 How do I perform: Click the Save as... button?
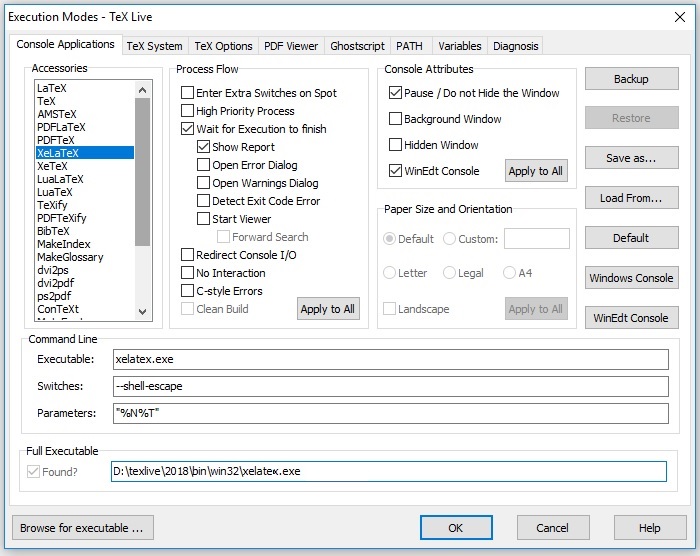(632, 158)
